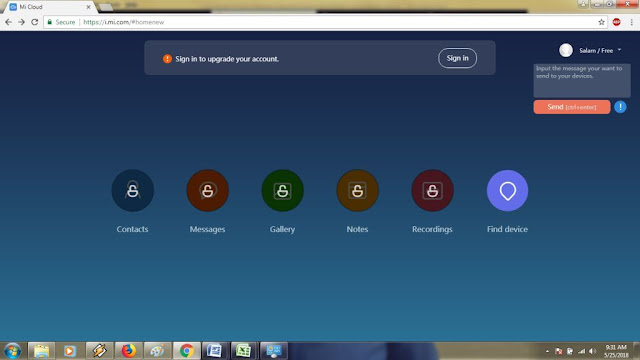640x360 pixels.
Task: Open the locked Gallery icon
Action: coord(282,191)
